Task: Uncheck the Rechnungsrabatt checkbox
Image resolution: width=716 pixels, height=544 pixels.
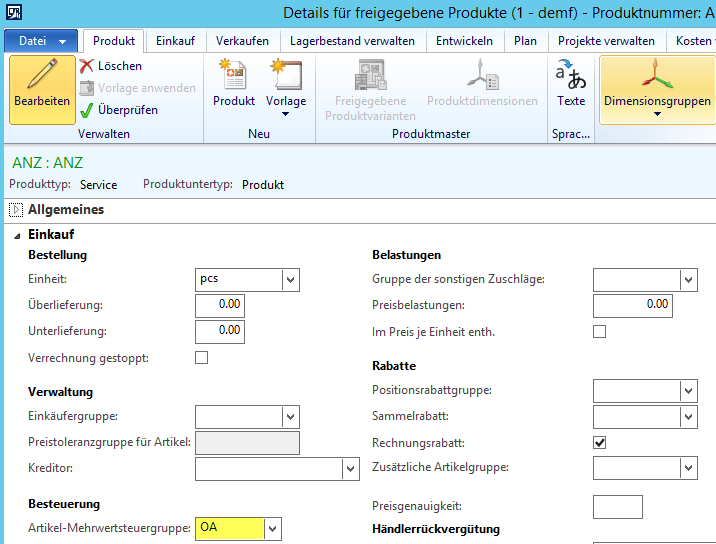Action: click(x=600, y=442)
